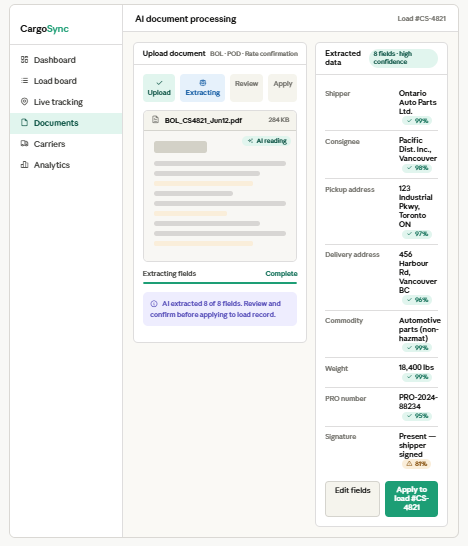The image size is (468, 546).
Task: Click the warning icon on the 81% signature badge
Action: tap(410, 463)
